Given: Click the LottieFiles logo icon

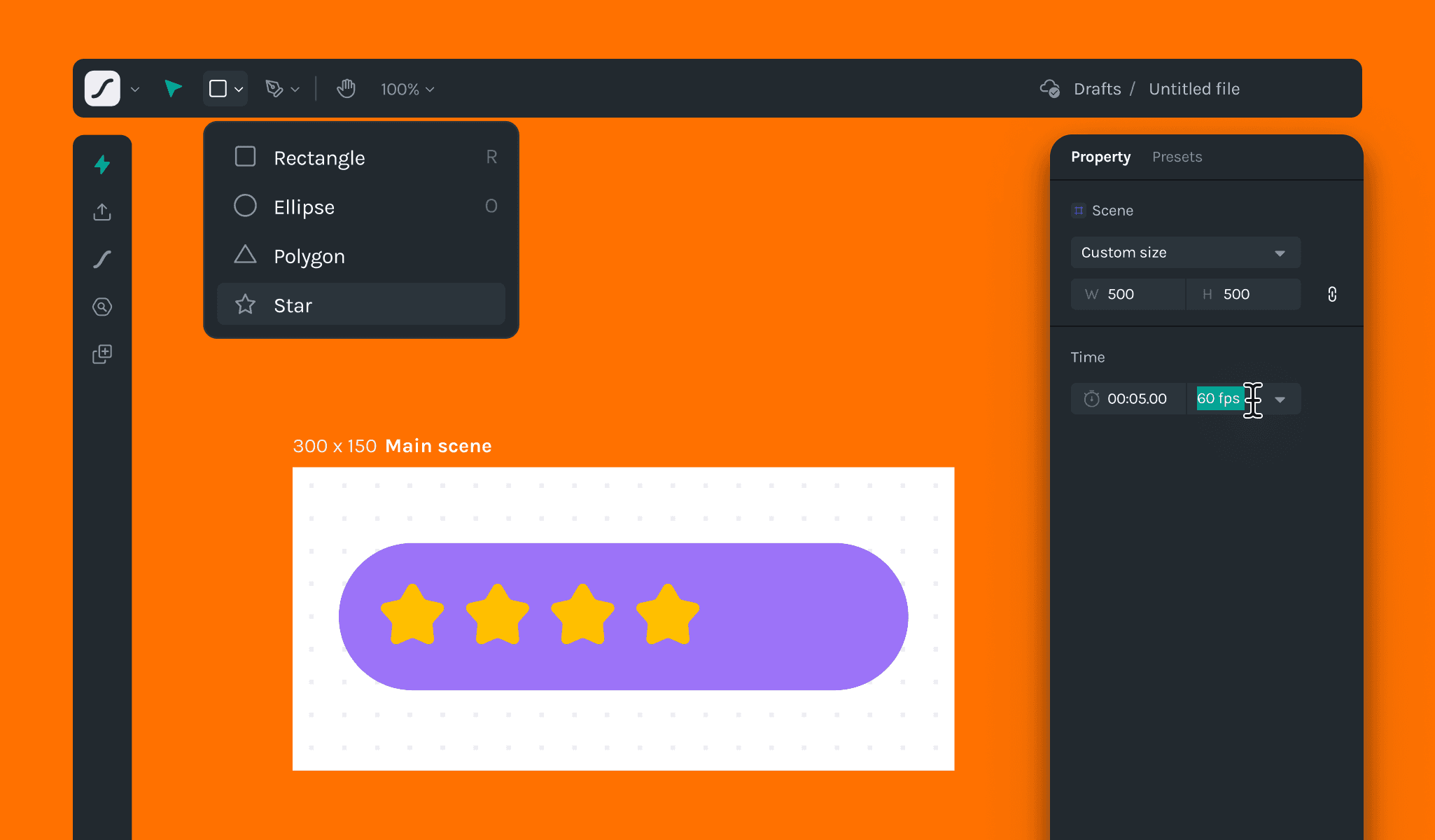Looking at the screenshot, I should click(x=102, y=89).
